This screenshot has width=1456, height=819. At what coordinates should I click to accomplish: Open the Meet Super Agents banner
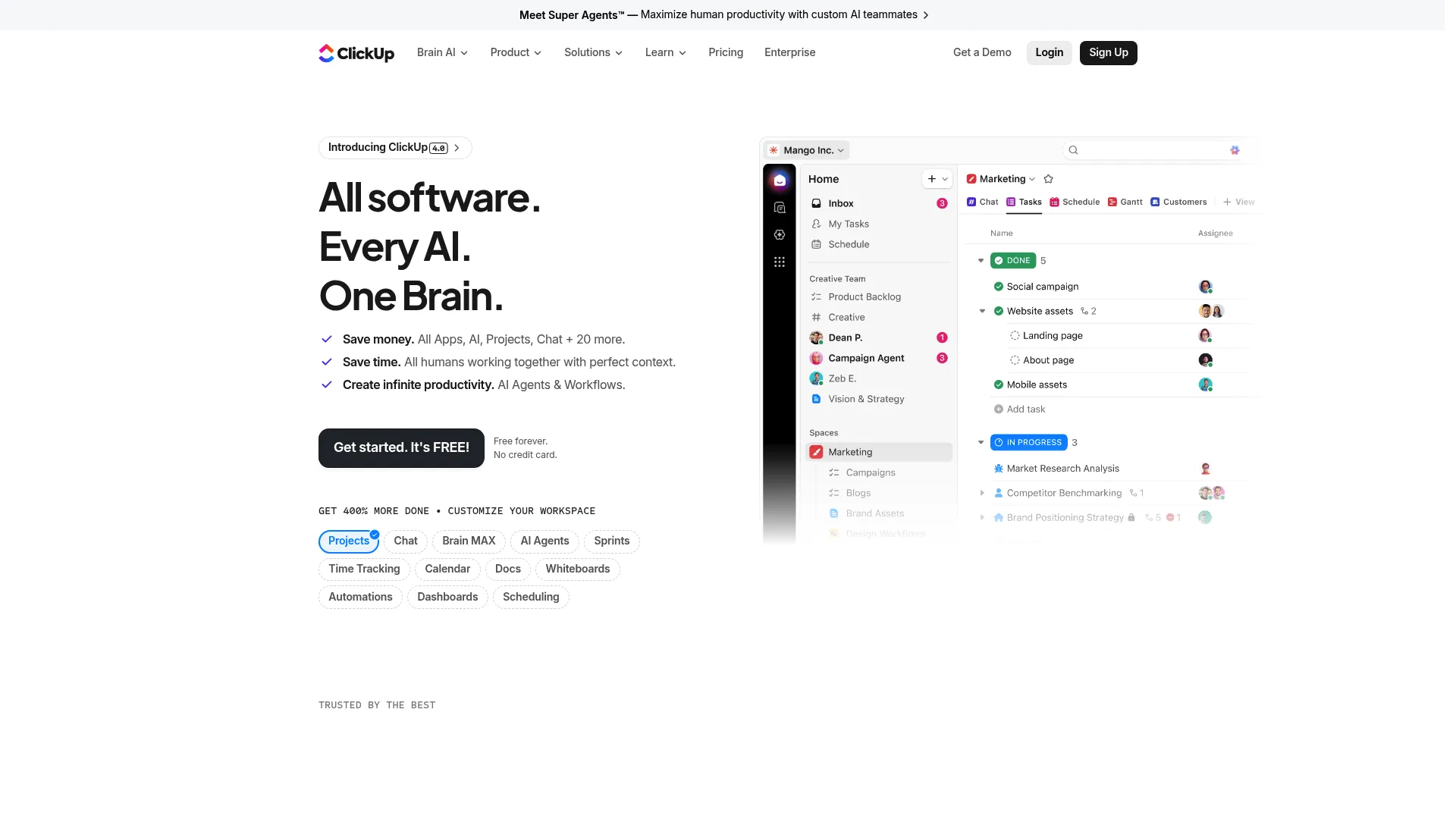pyautogui.click(x=724, y=15)
